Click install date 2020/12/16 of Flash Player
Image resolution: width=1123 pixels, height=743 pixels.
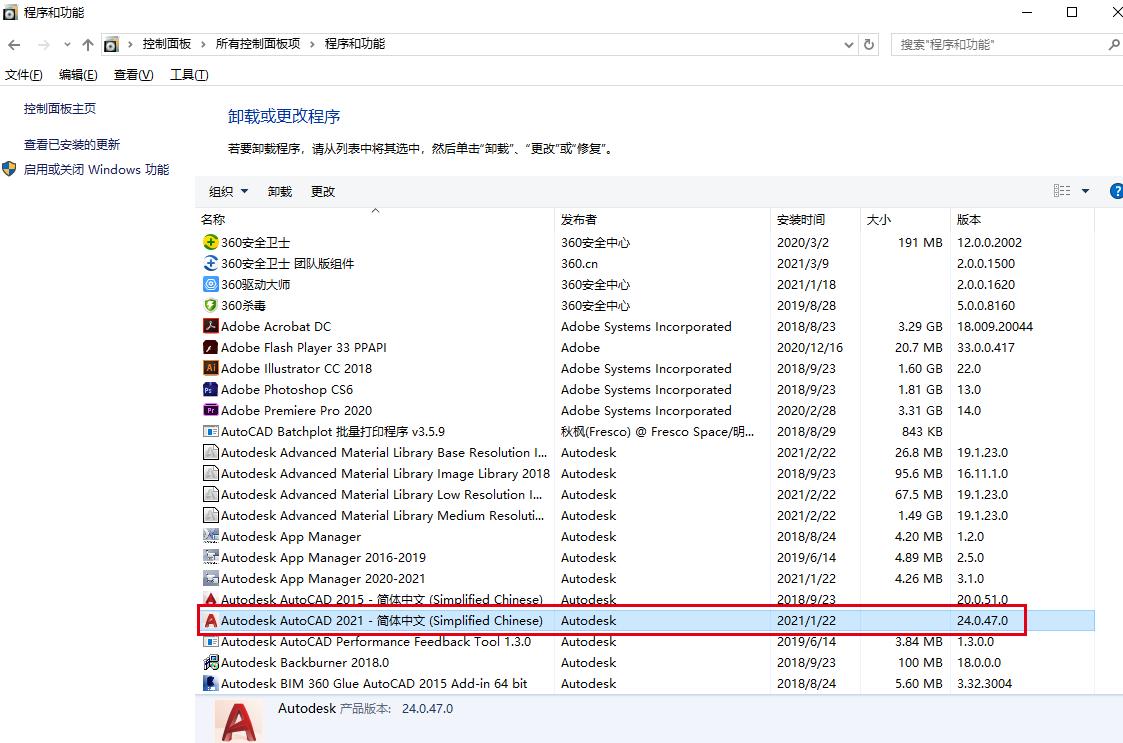(810, 347)
